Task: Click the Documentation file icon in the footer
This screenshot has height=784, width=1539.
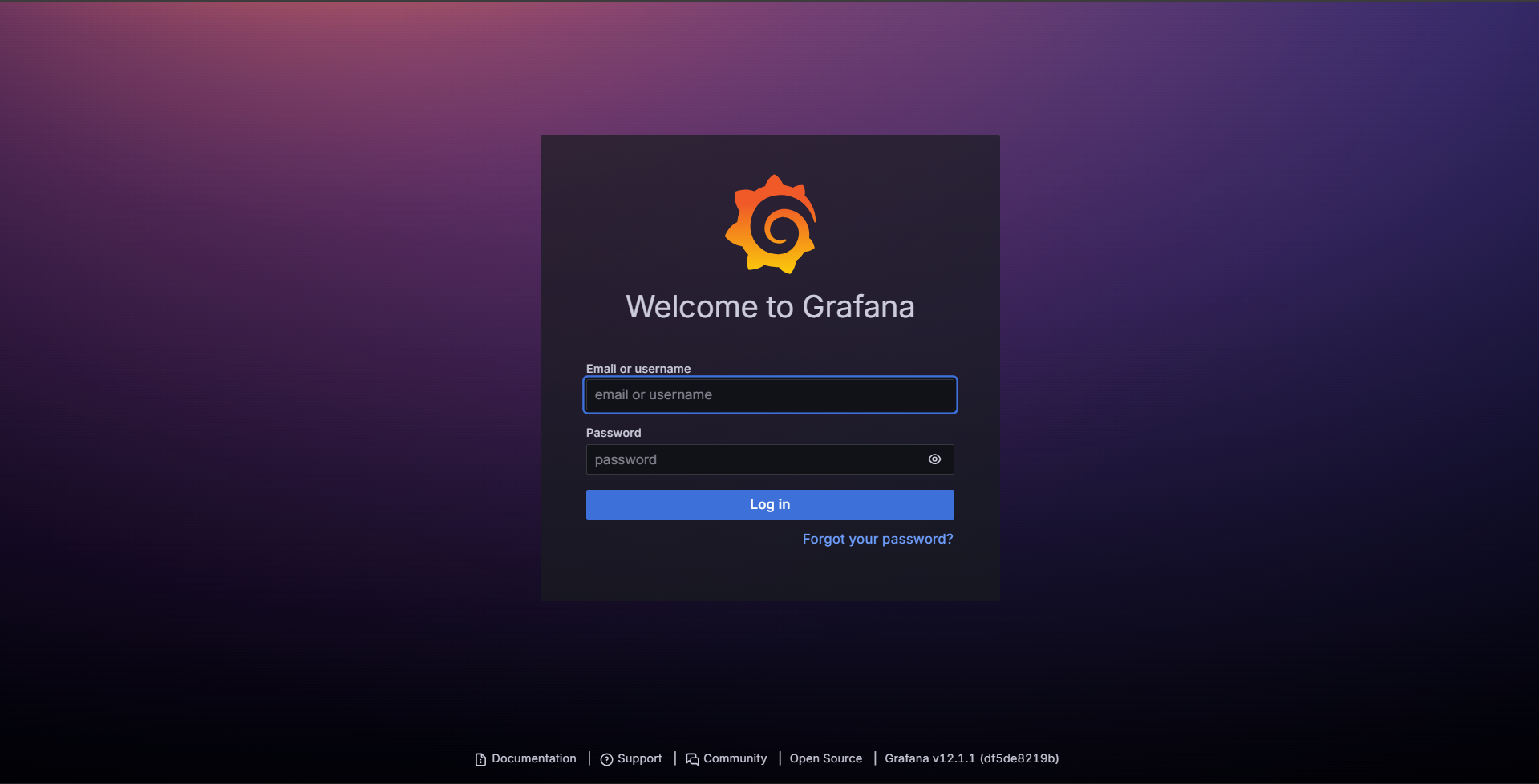Action: pos(480,759)
